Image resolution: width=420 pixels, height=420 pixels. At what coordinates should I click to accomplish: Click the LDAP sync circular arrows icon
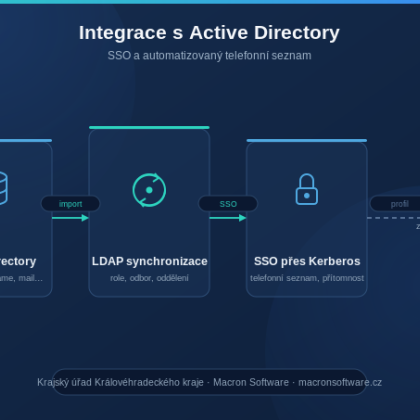(x=149, y=190)
